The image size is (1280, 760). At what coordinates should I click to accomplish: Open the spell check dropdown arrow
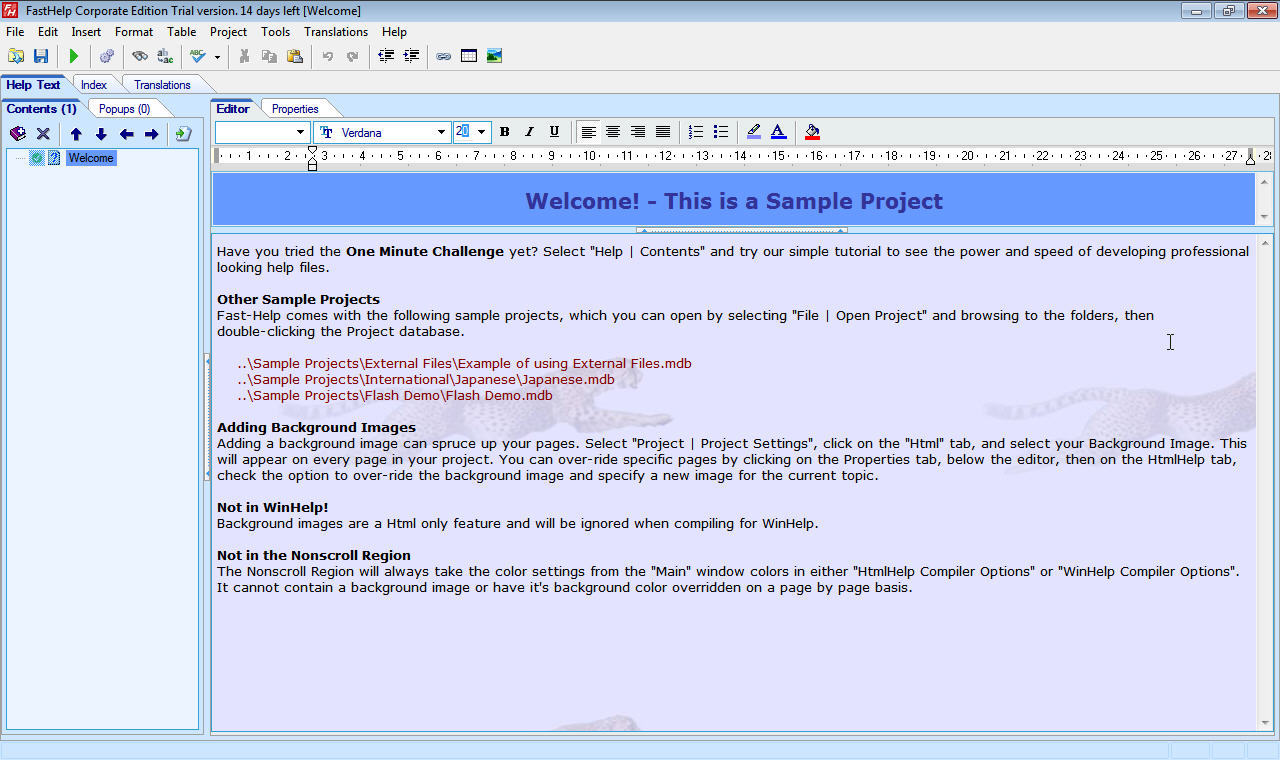217,56
